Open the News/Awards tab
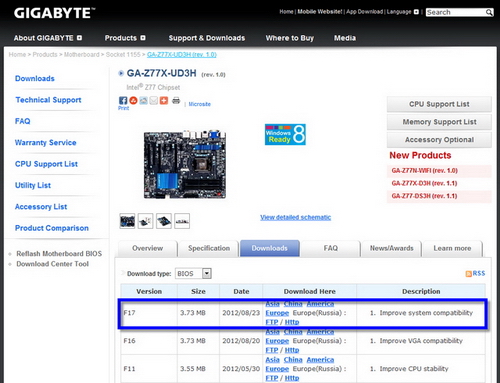 tap(392, 248)
